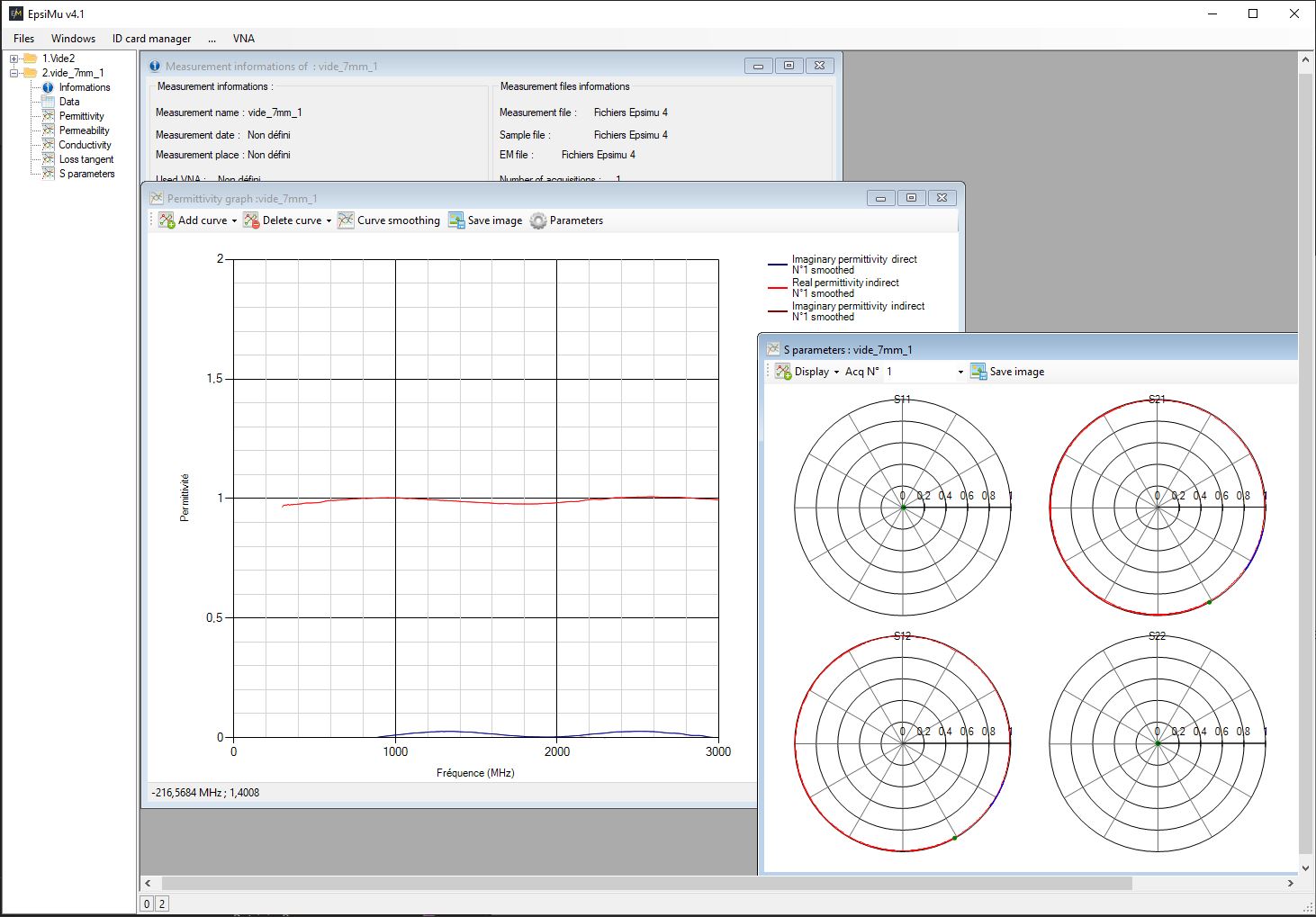
Task: Click Save image icon in Permittivity graph
Action: pos(456,220)
